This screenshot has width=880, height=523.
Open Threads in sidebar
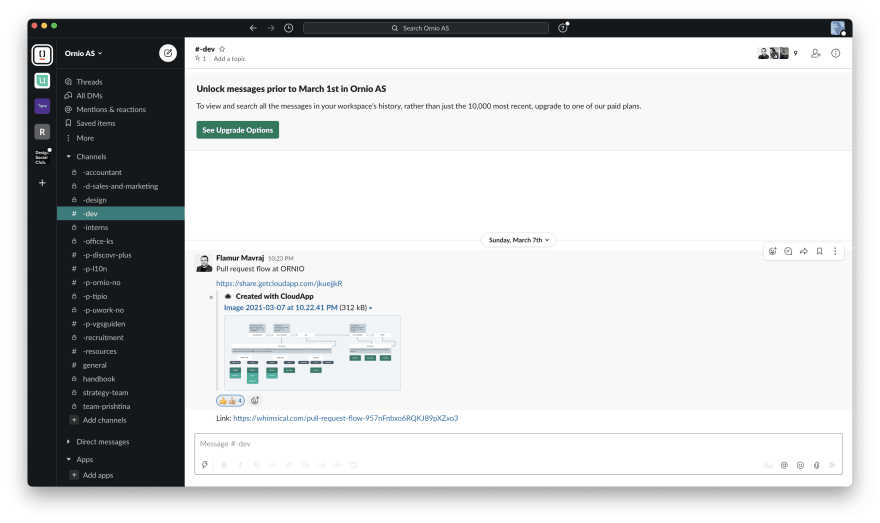(x=89, y=82)
